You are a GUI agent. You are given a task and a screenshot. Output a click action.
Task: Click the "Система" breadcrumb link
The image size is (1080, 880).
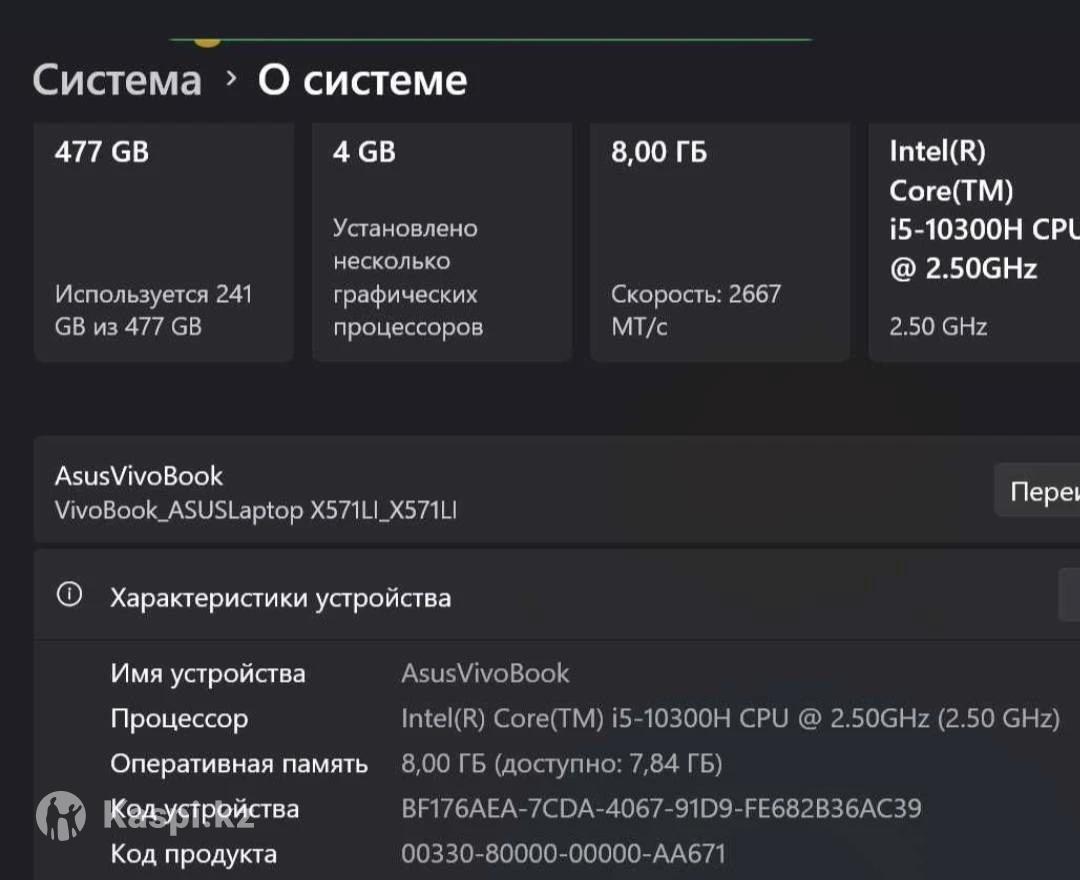pos(117,80)
